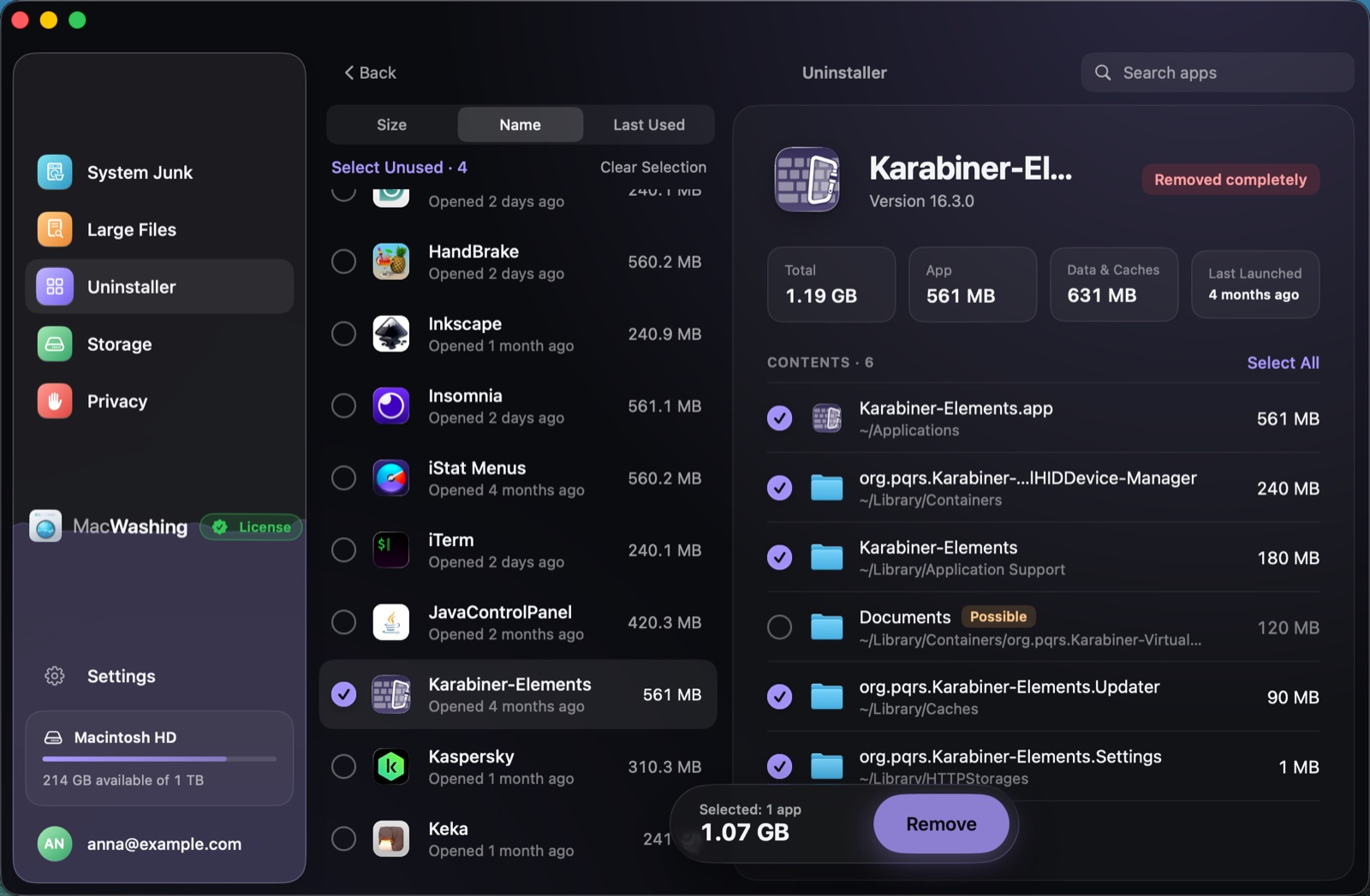1370x896 pixels.
Task: Click the Last Launched 4 months ago card
Action: pyautogui.click(x=1255, y=284)
